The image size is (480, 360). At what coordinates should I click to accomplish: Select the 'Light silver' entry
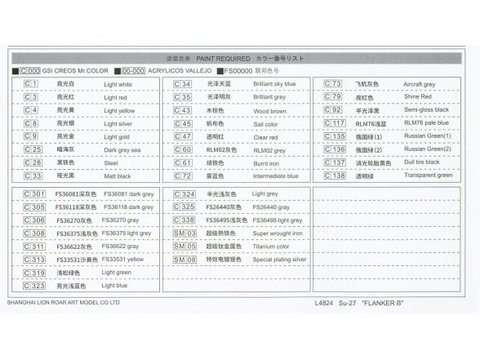click(x=118, y=124)
